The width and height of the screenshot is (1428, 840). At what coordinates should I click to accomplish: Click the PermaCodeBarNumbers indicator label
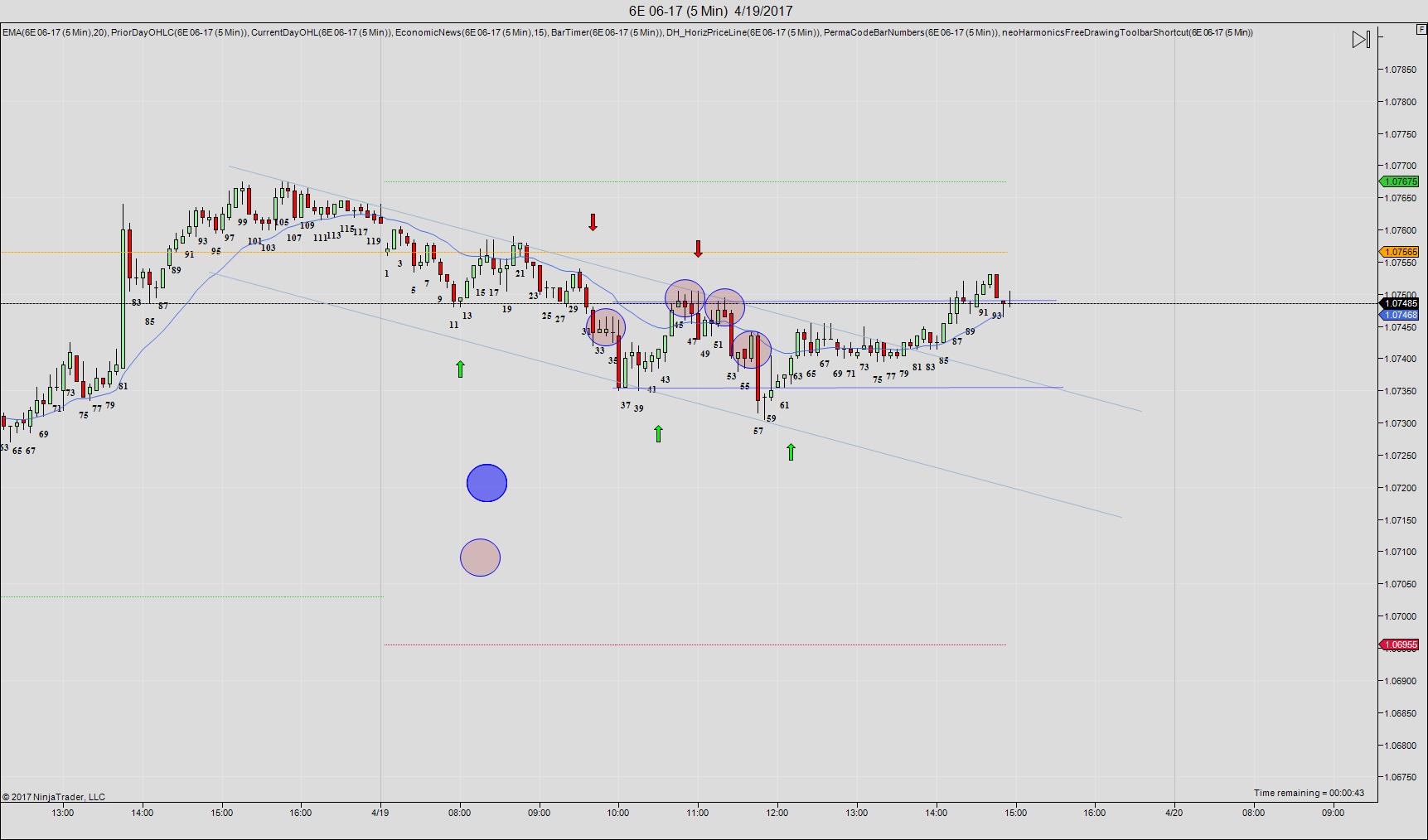click(911, 32)
